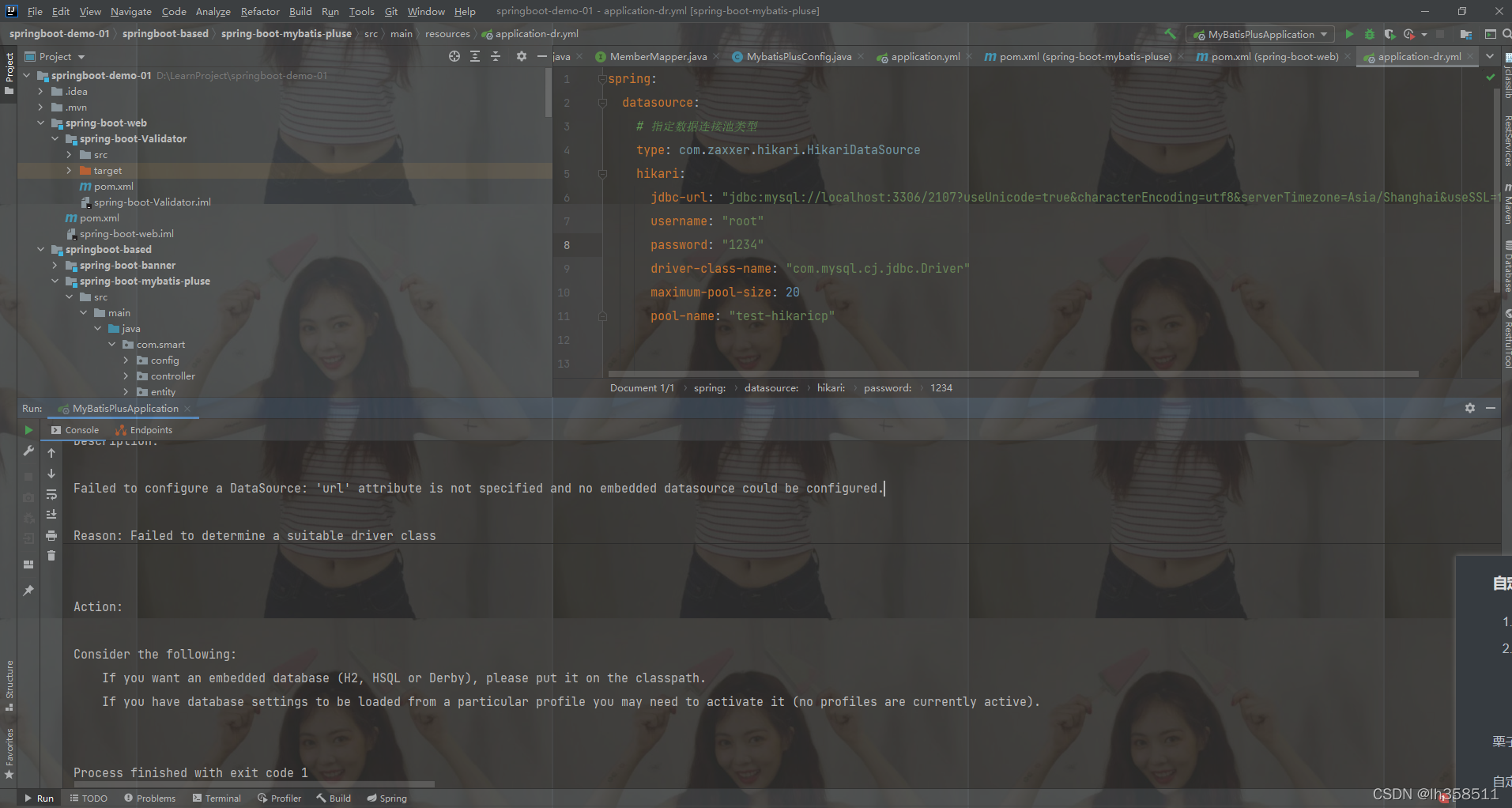This screenshot has width=1512, height=808.
Task: Open the Navigate menu
Action: [x=130, y=11]
